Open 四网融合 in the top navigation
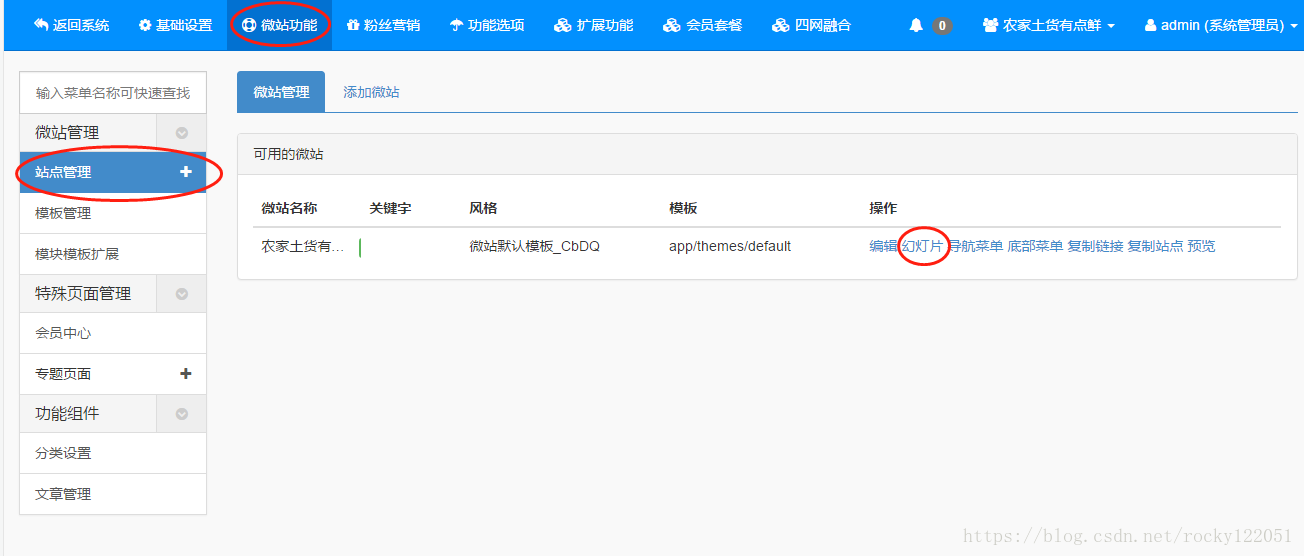 click(x=811, y=25)
